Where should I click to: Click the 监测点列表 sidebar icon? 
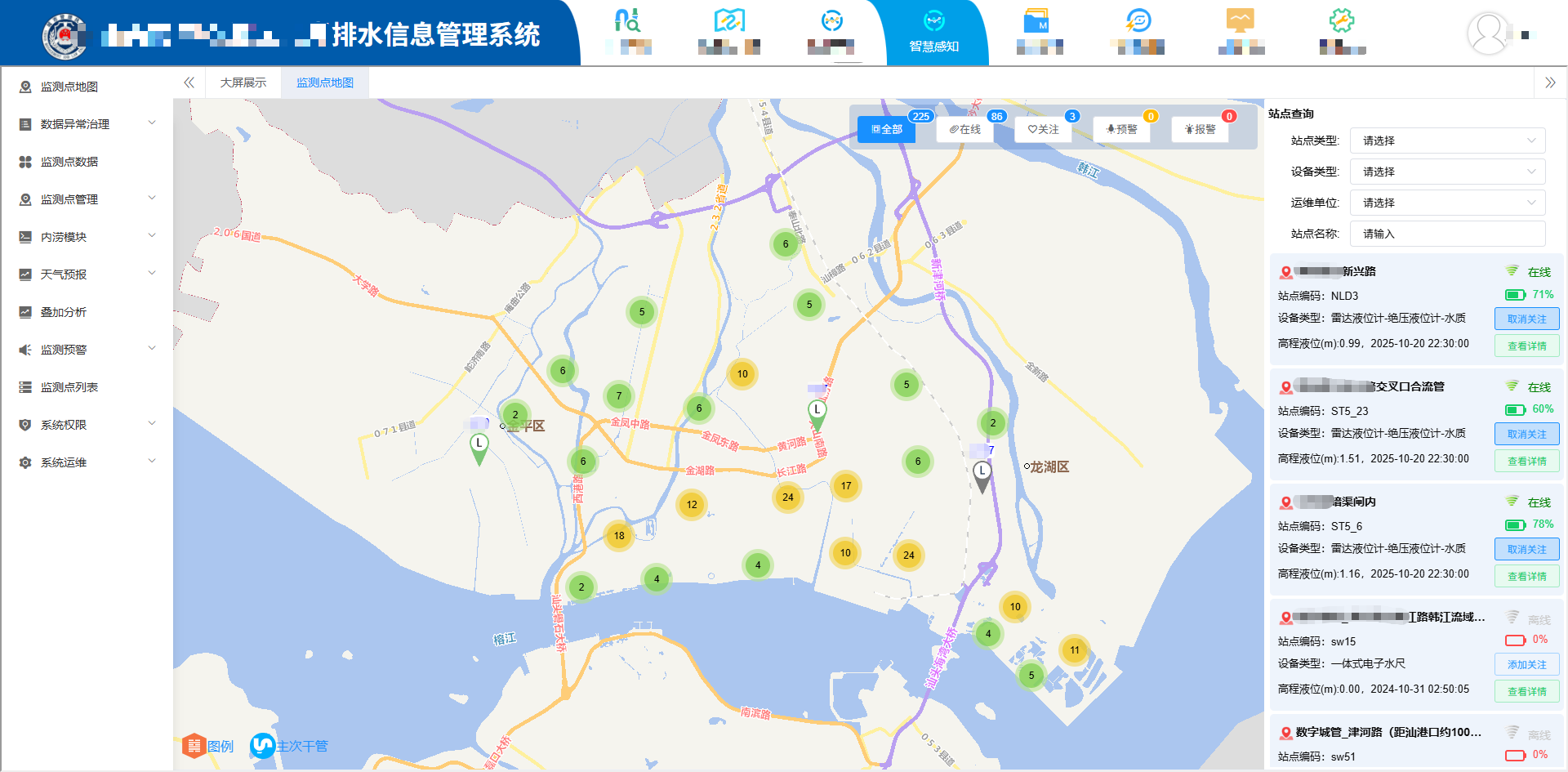pos(25,387)
